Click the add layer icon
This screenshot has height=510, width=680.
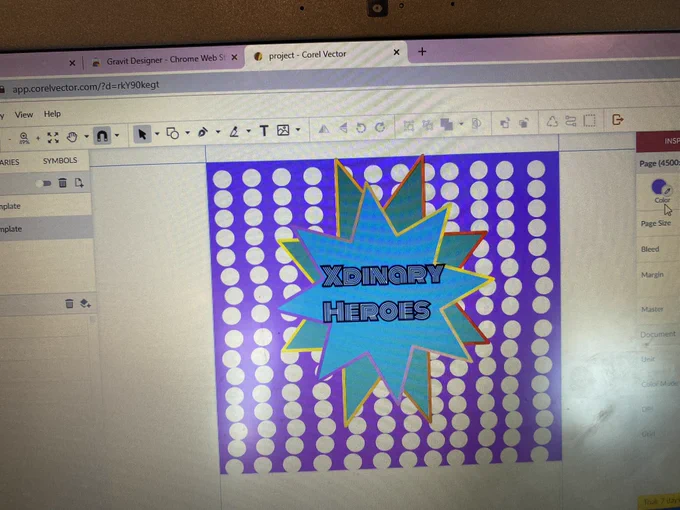pyautogui.click(x=85, y=304)
